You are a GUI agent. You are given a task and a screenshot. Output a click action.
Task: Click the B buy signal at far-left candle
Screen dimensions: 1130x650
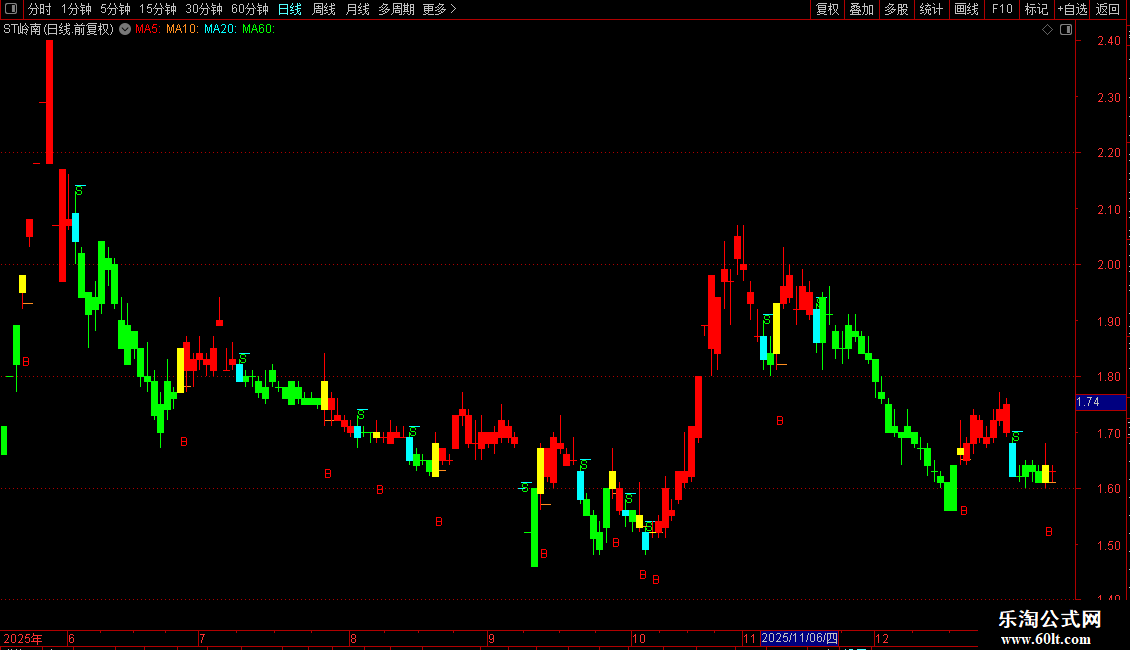point(26,362)
